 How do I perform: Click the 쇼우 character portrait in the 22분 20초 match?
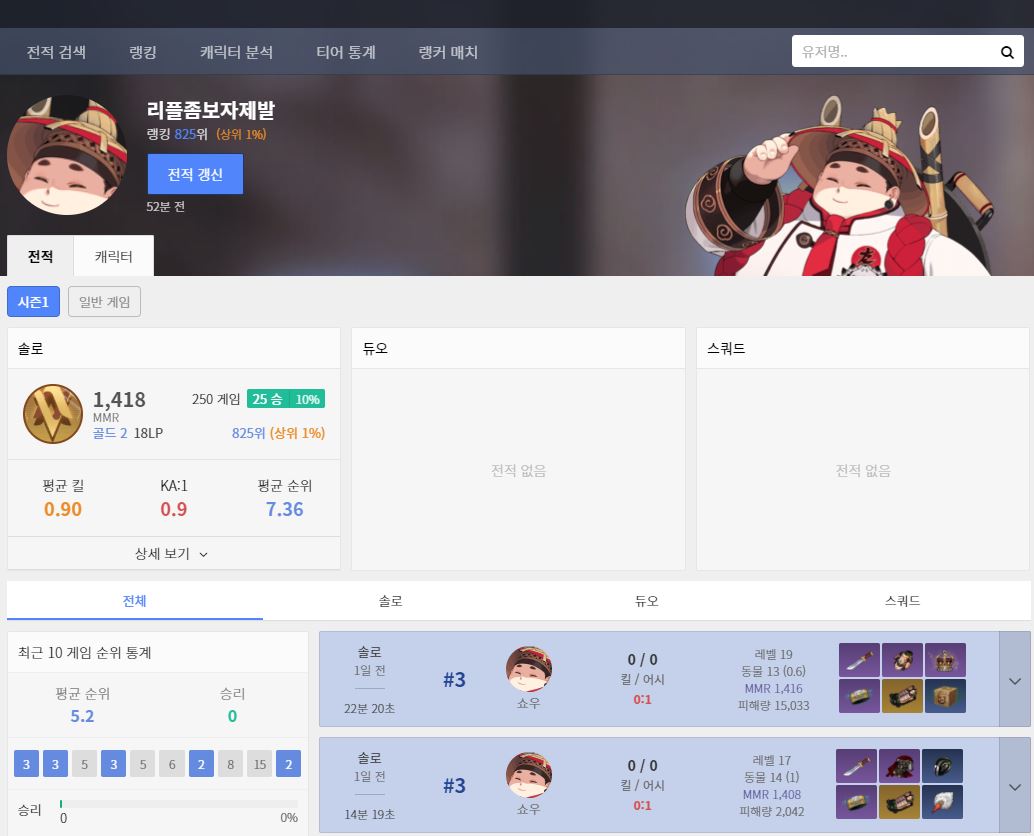[529, 669]
